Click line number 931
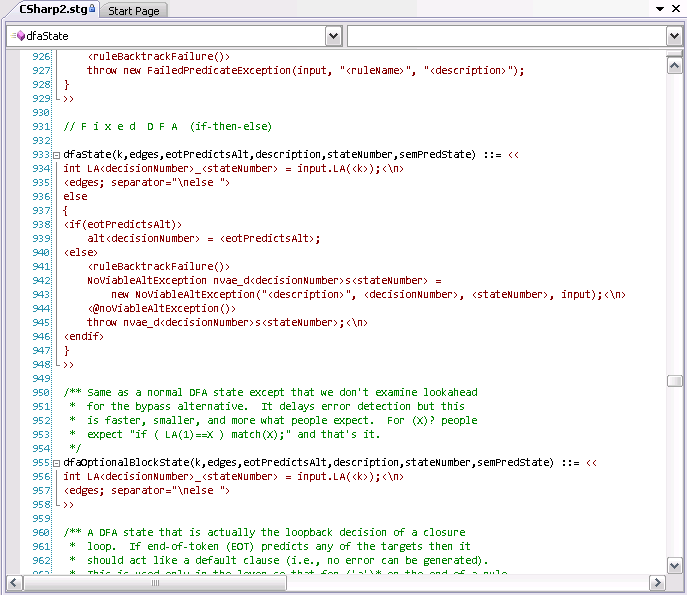687x595 pixels. [41, 127]
